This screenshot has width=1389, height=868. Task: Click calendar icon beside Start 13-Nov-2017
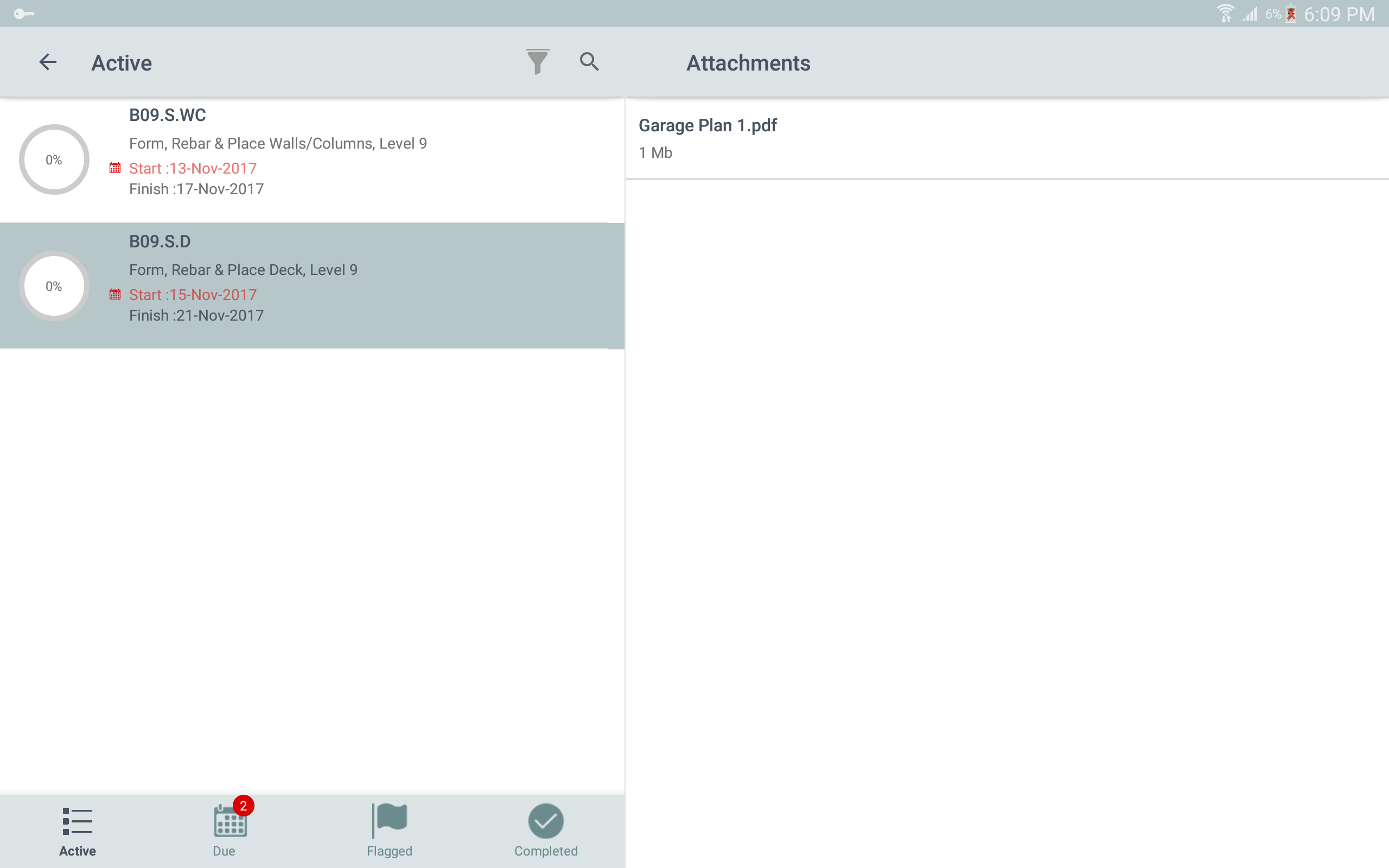(x=115, y=168)
